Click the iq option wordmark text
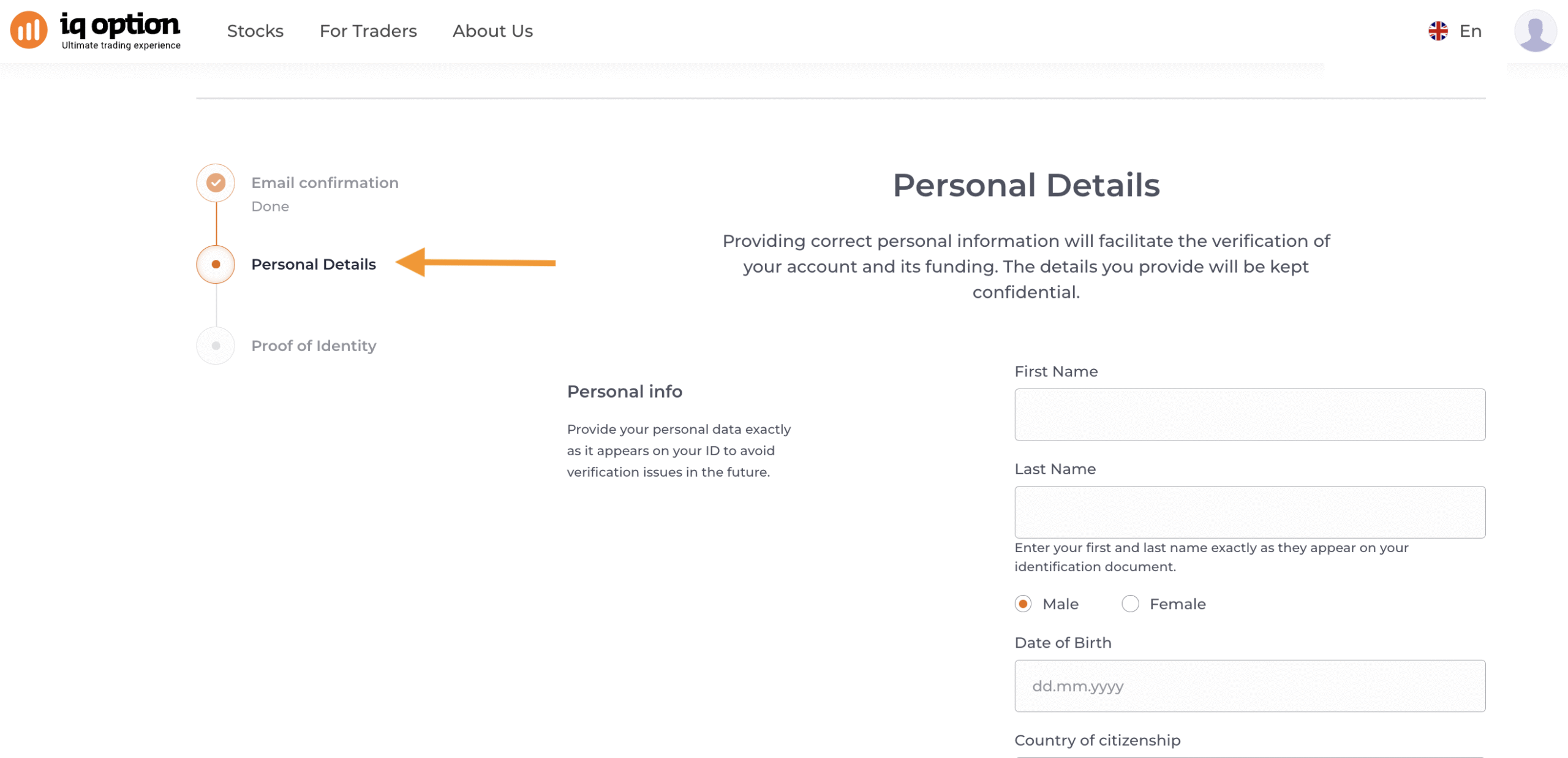 tap(120, 26)
